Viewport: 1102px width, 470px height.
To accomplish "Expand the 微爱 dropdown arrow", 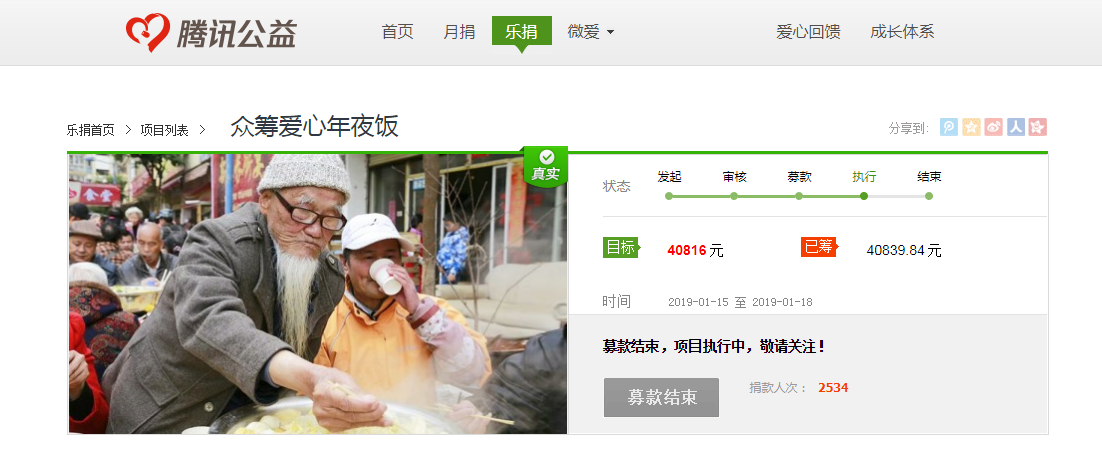I will pyautogui.click(x=610, y=32).
